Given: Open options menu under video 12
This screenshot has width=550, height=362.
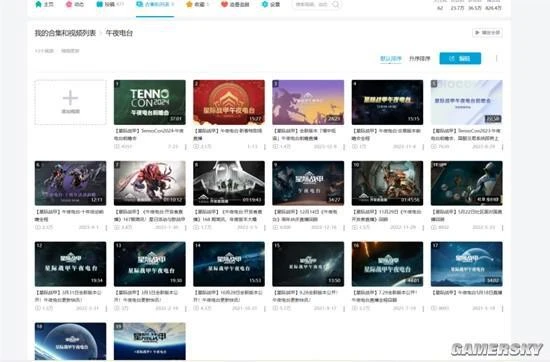Looking at the screenshot, I should point(106,308).
